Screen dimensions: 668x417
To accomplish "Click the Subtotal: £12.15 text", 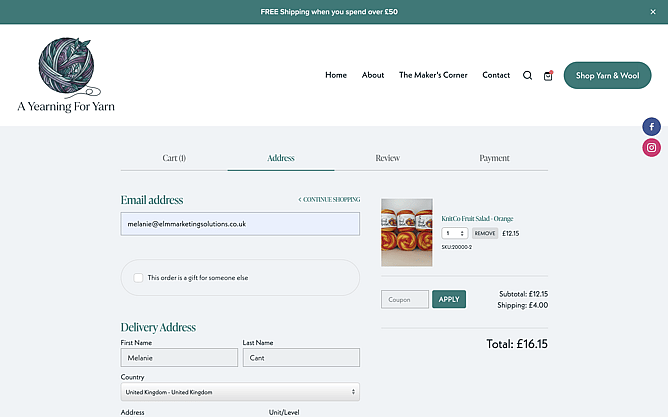I will (524, 294).
